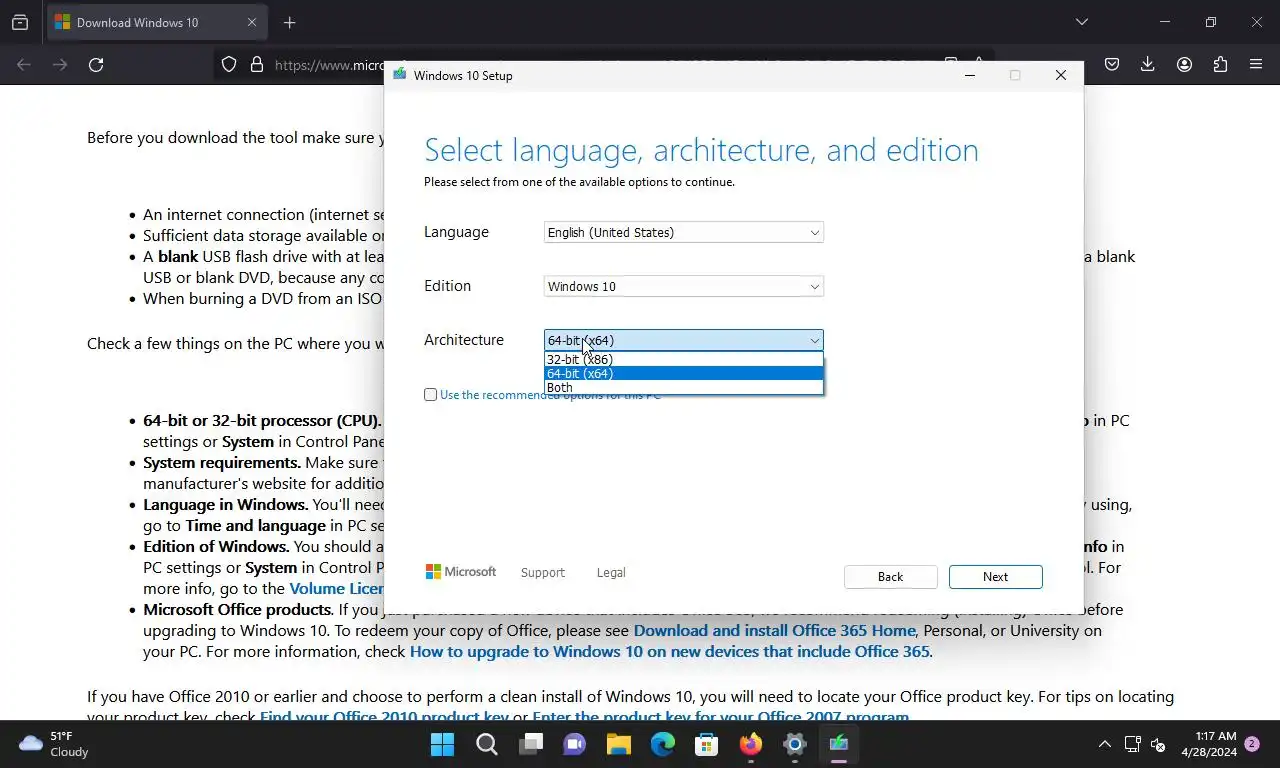Viewport: 1280px width, 768px height.
Task: Open Teams Chat from taskbar
Action: pos(575,744)
